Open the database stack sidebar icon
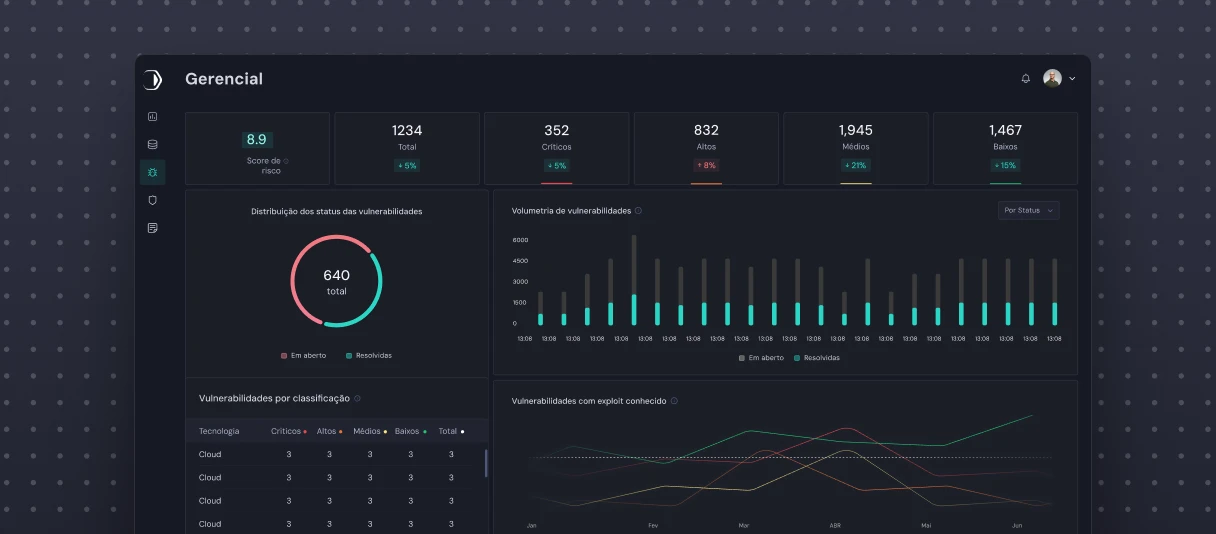The width and height of the screenshot is (1216, 534). point(152,145)
